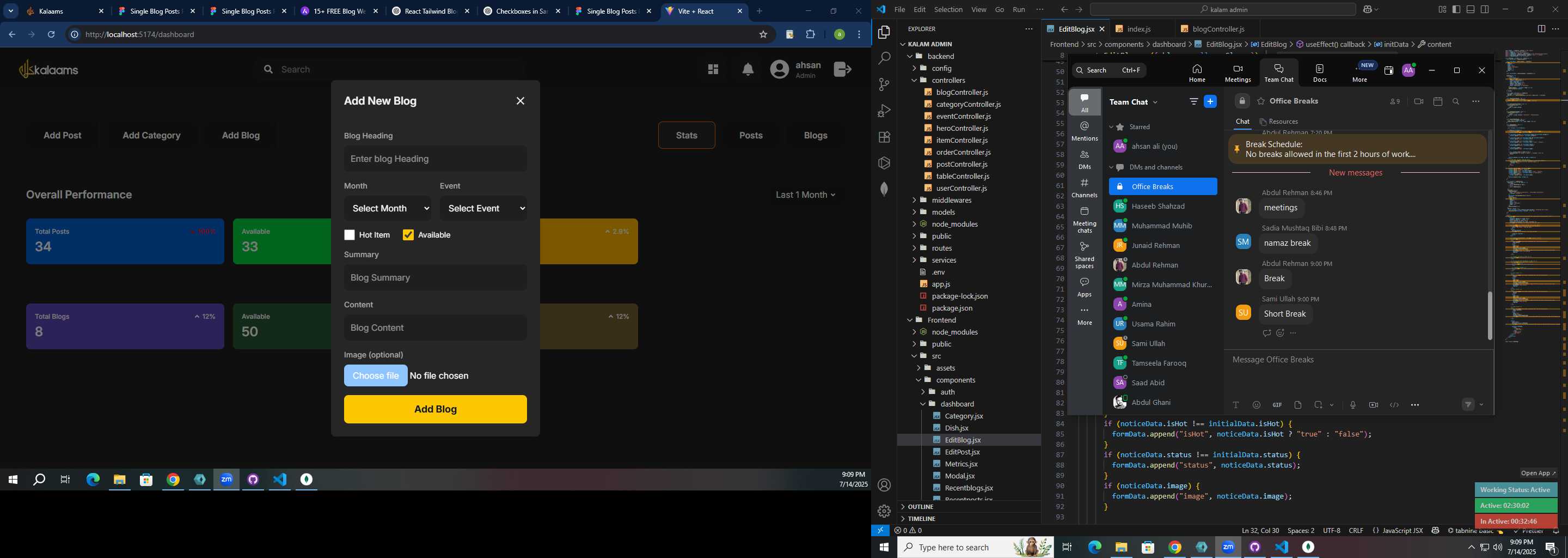Image resolution: width=1568 pixels, height=558 pixels.
Task: Check the Hot Item checkbox
Action: tap(350, 235)
